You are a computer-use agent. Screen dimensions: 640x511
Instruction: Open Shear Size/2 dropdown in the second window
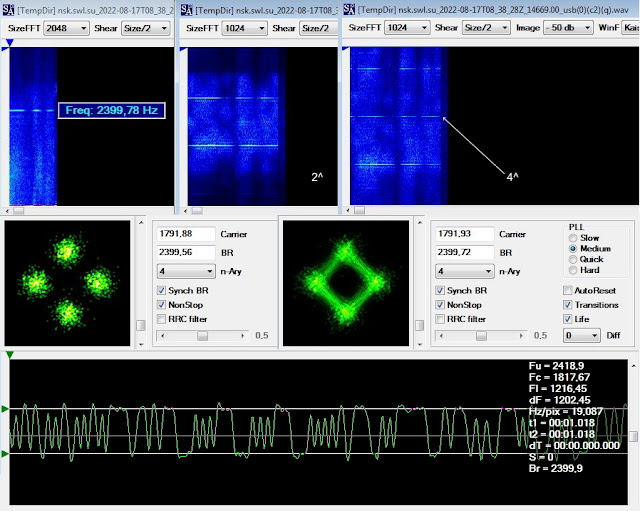(318, 28)
